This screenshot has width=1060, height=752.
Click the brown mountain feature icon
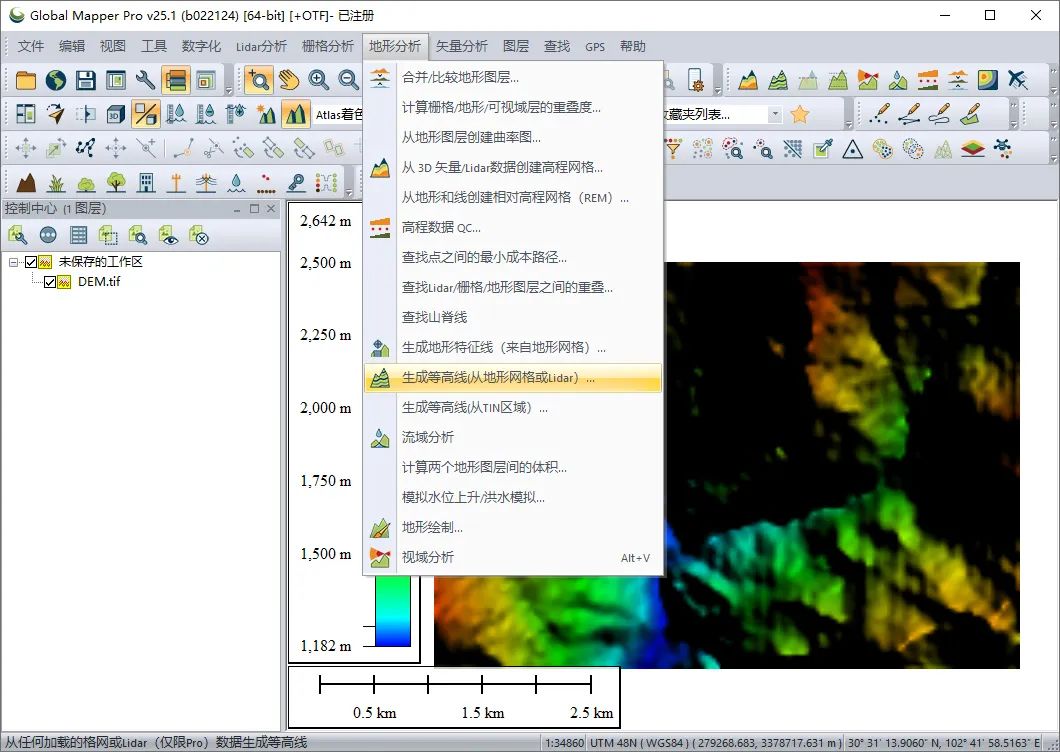tap(26, 182)
